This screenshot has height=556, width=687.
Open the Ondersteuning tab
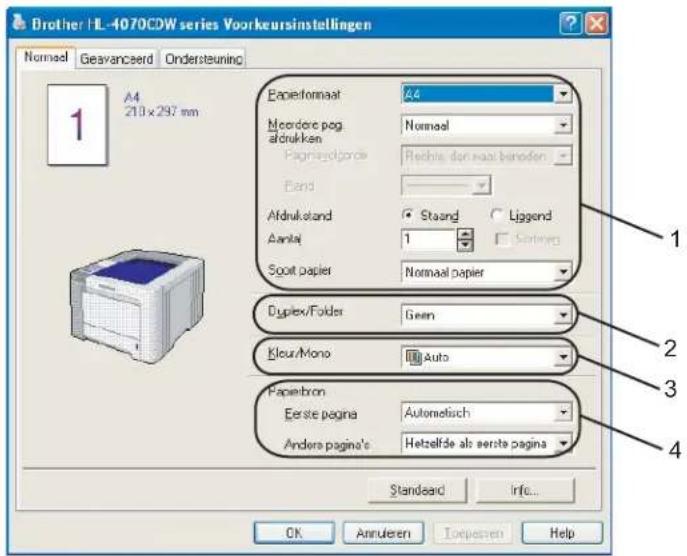point(203,59)
